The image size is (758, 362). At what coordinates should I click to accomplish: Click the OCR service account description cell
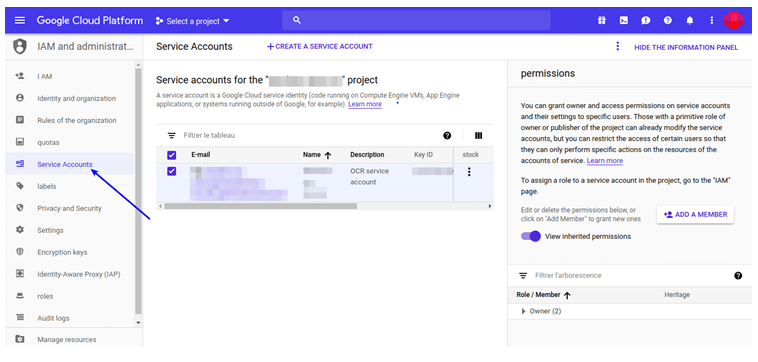tap(369, 177)
